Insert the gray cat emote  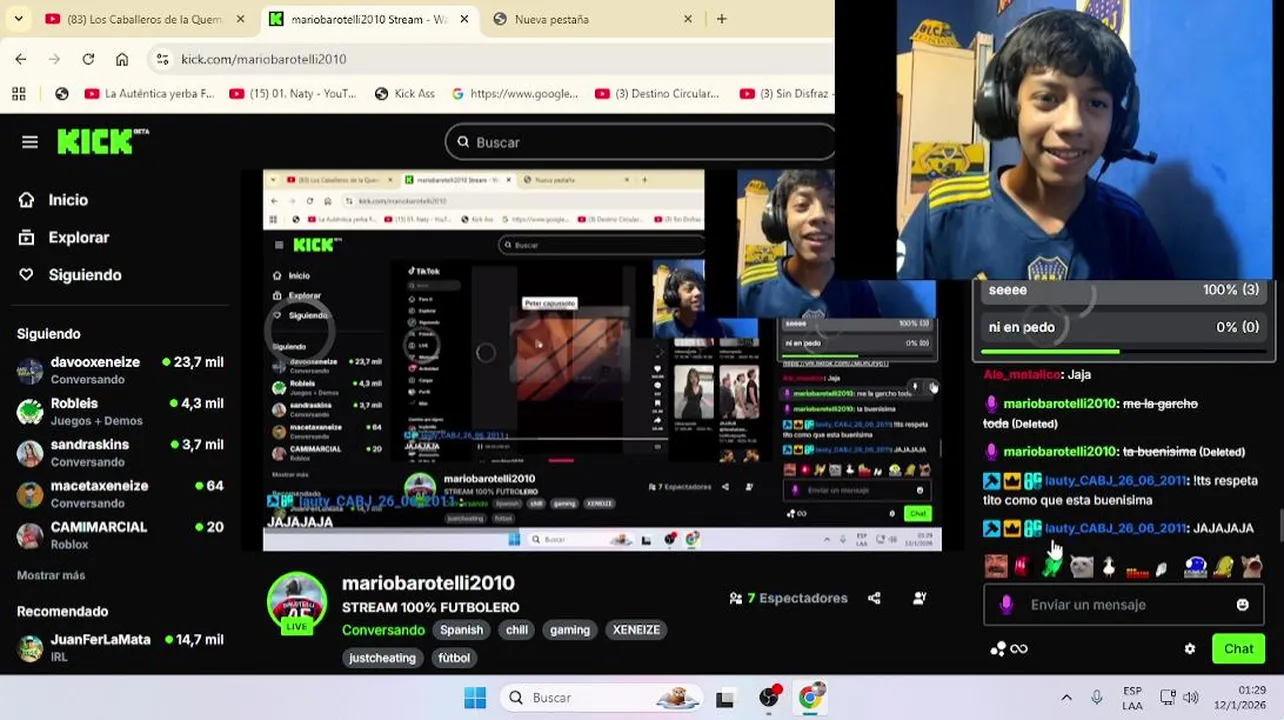pos(1081,567)
